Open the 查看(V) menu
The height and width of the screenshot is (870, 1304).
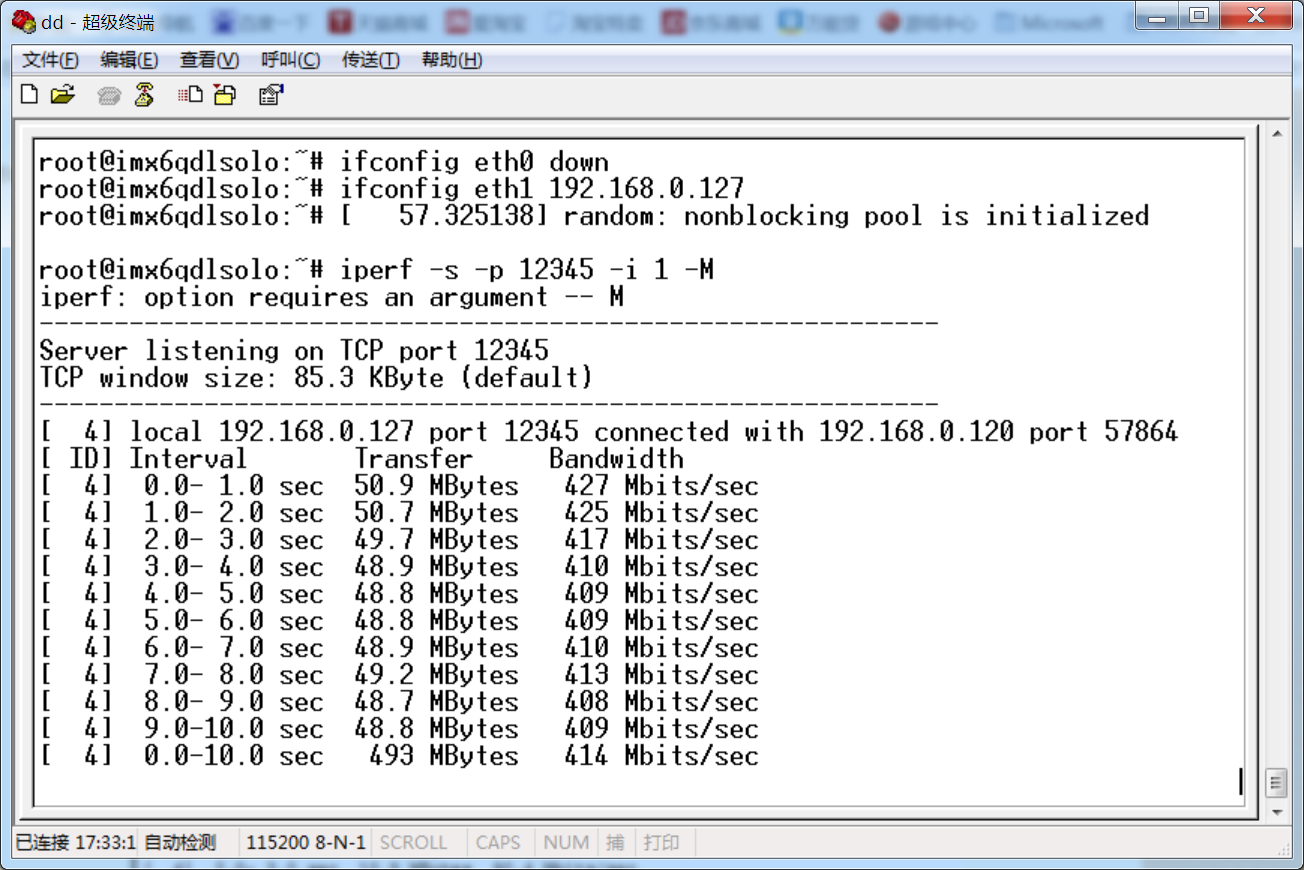tap(210, 60)
